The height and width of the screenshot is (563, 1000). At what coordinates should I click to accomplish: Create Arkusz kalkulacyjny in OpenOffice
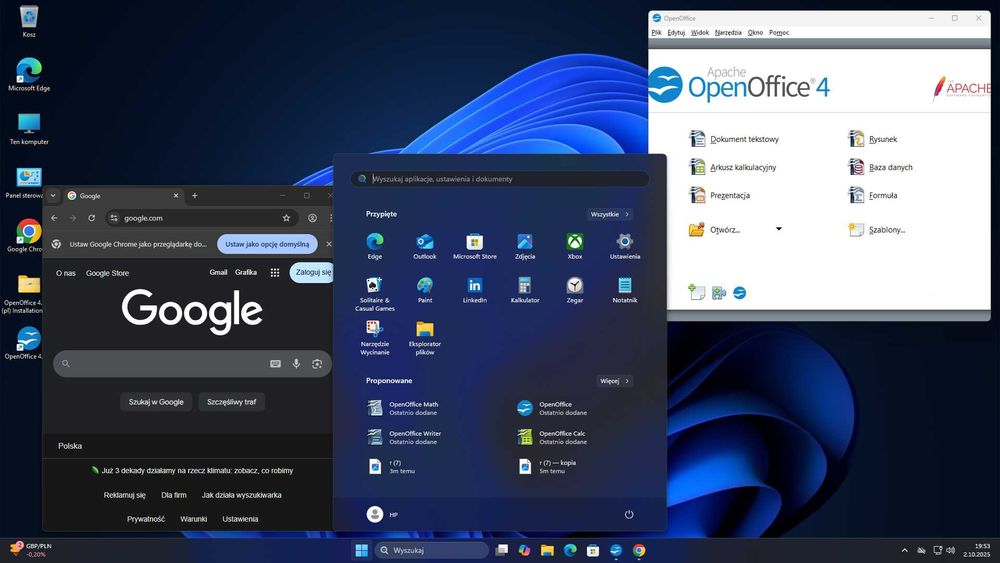[x=733, y=167]
